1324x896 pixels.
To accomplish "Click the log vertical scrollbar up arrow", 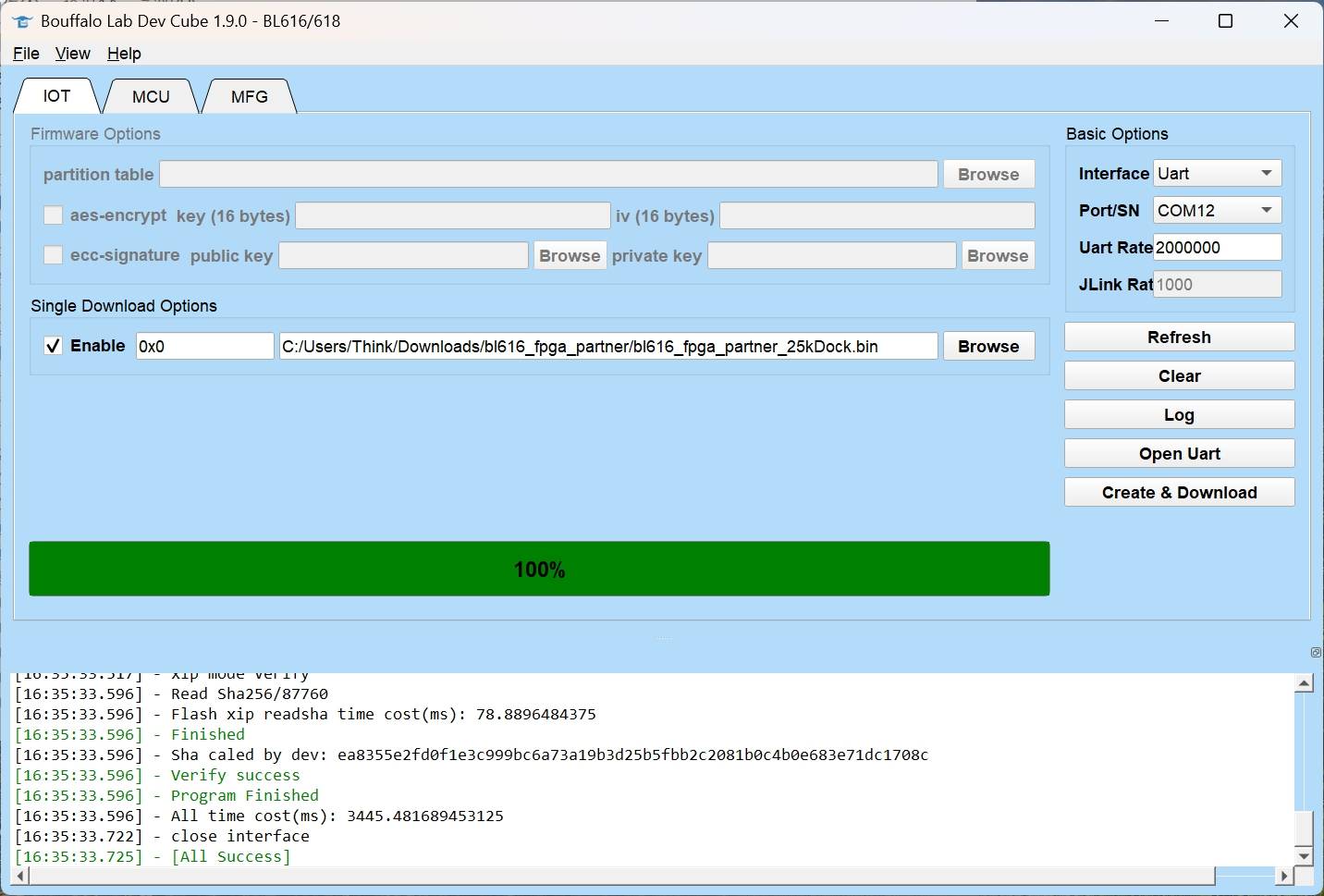I will click(x=1304, y=683).
